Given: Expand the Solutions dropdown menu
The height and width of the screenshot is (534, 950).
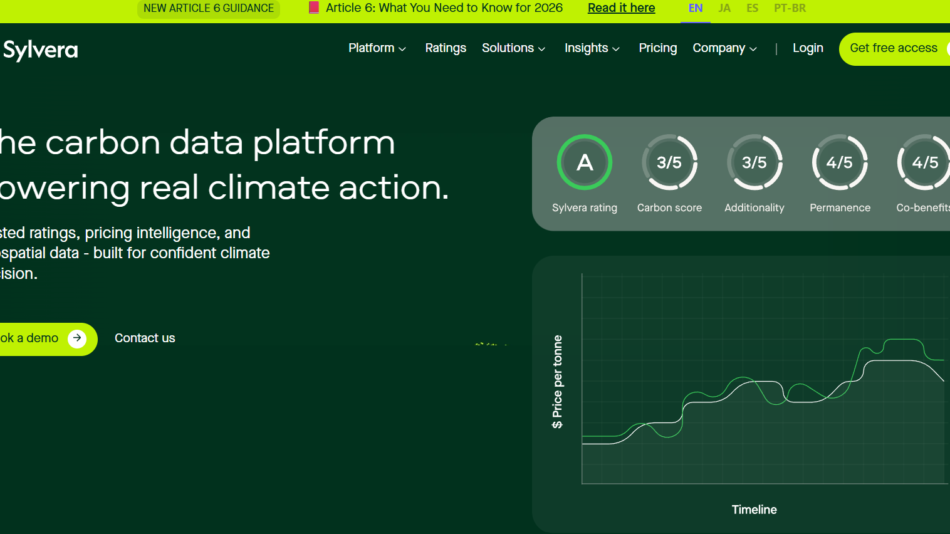Looking at the screenshot, I should click(513, 48).
